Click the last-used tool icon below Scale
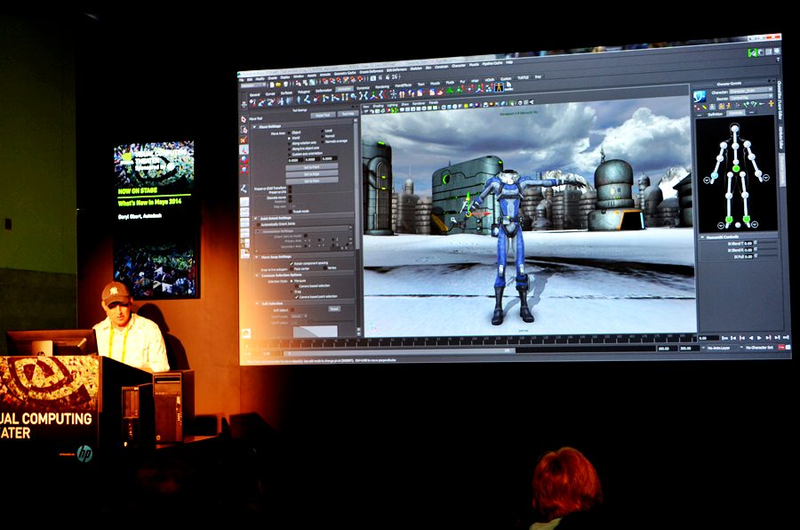800x530 pixels. (244, 189)
